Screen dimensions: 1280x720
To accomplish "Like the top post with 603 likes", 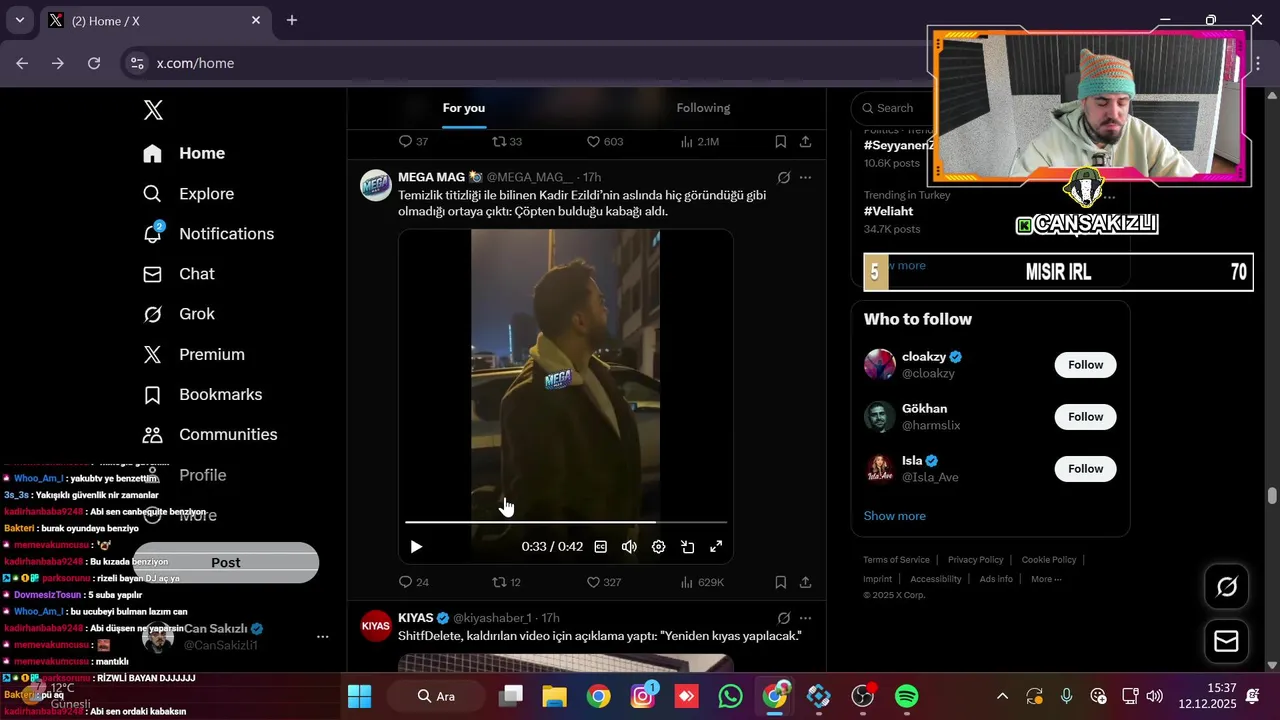I will pyautogui.click(x=605, y=141).
